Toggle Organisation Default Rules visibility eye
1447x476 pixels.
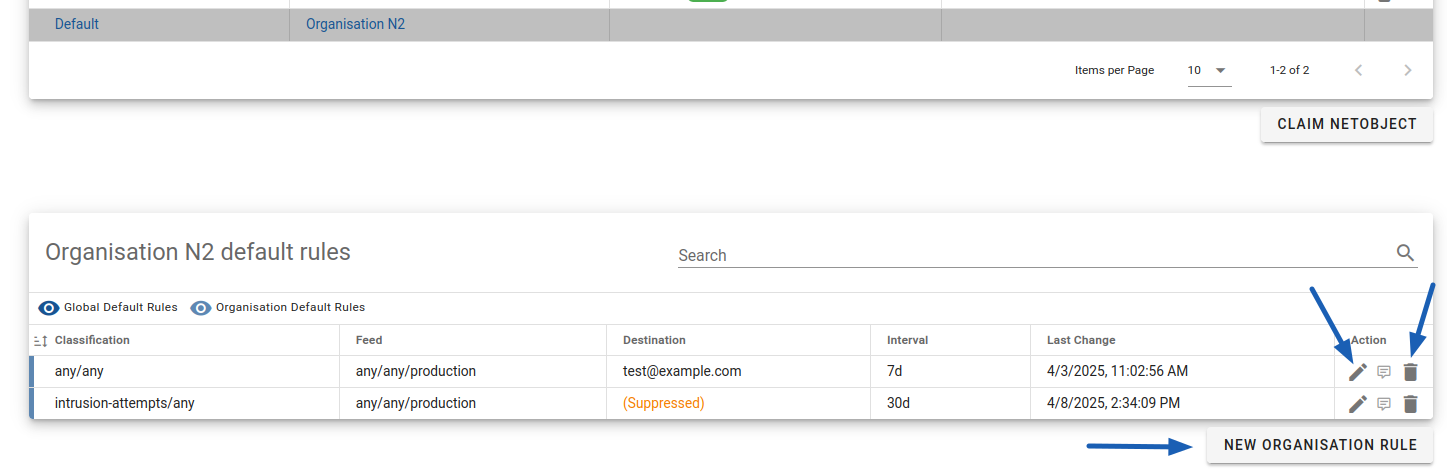pyautogui.click(x=201, y=308)
